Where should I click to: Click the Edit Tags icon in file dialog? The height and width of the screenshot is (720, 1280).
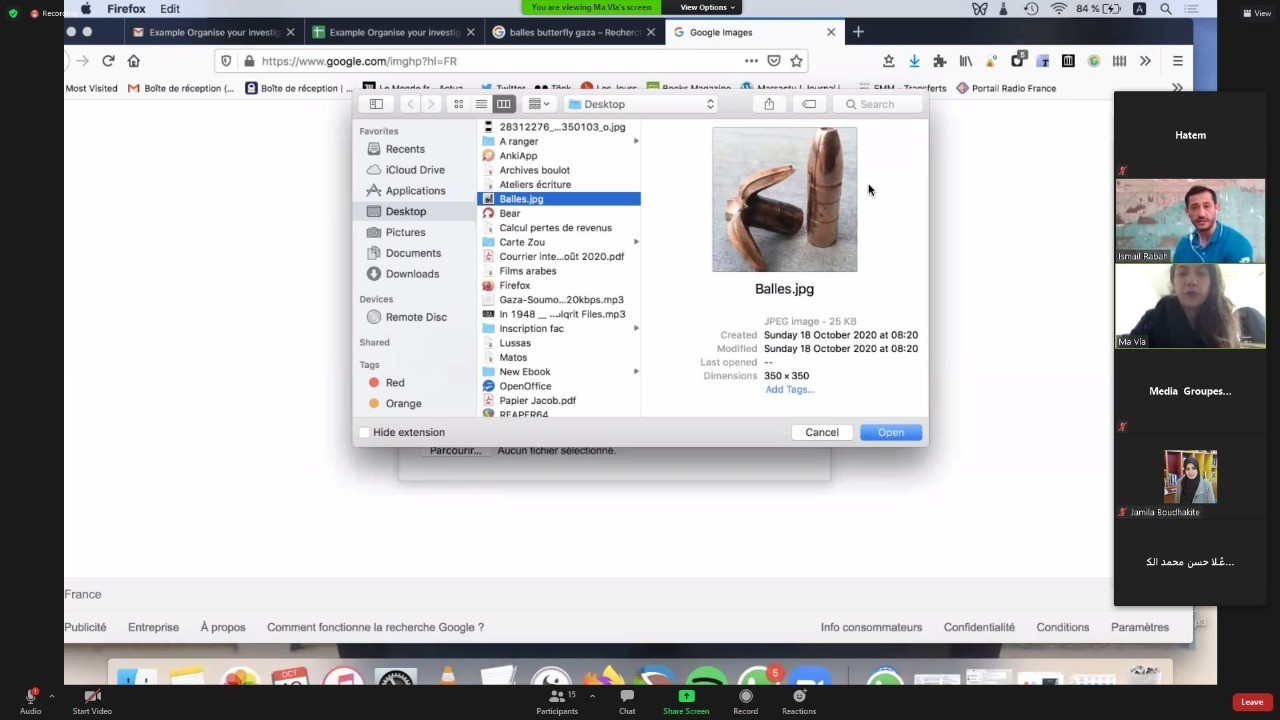(809, 104)
